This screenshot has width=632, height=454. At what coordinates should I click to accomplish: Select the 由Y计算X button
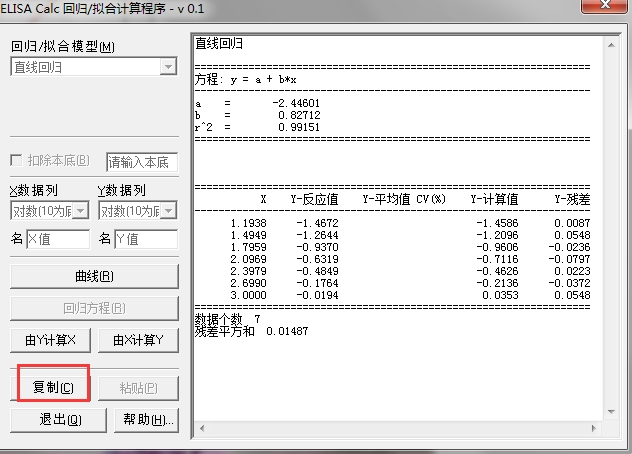[50, 340]
